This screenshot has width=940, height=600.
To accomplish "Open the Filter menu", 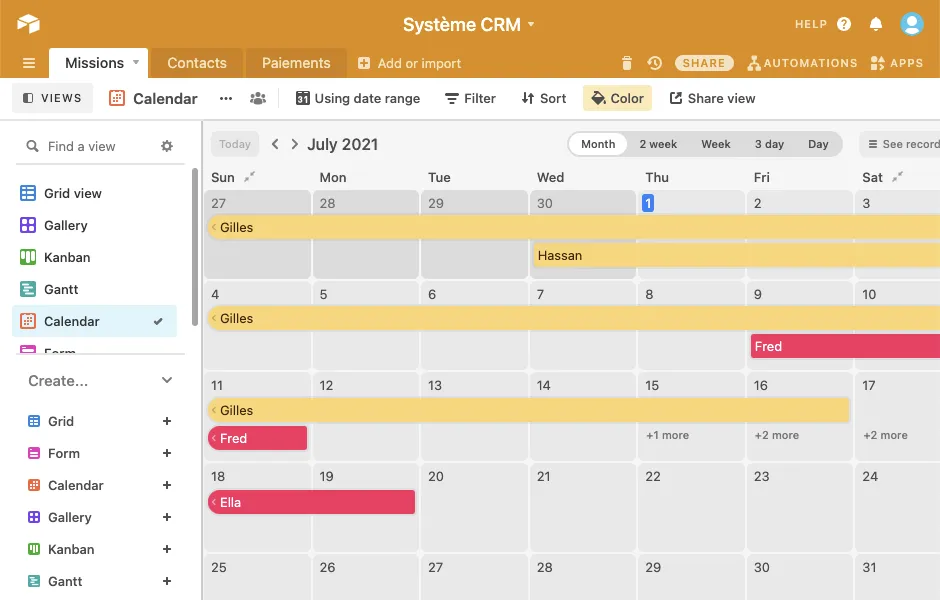I will pos(471,98).
